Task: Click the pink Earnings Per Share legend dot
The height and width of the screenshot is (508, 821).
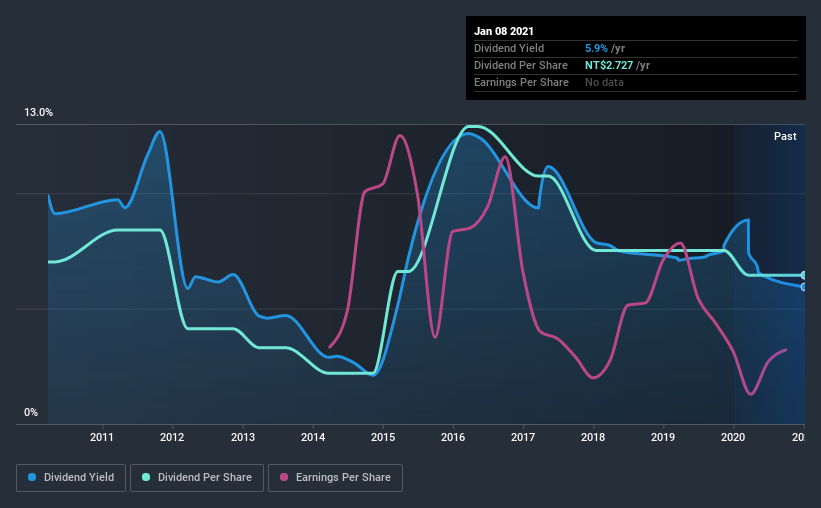Action: click(284, 477)
